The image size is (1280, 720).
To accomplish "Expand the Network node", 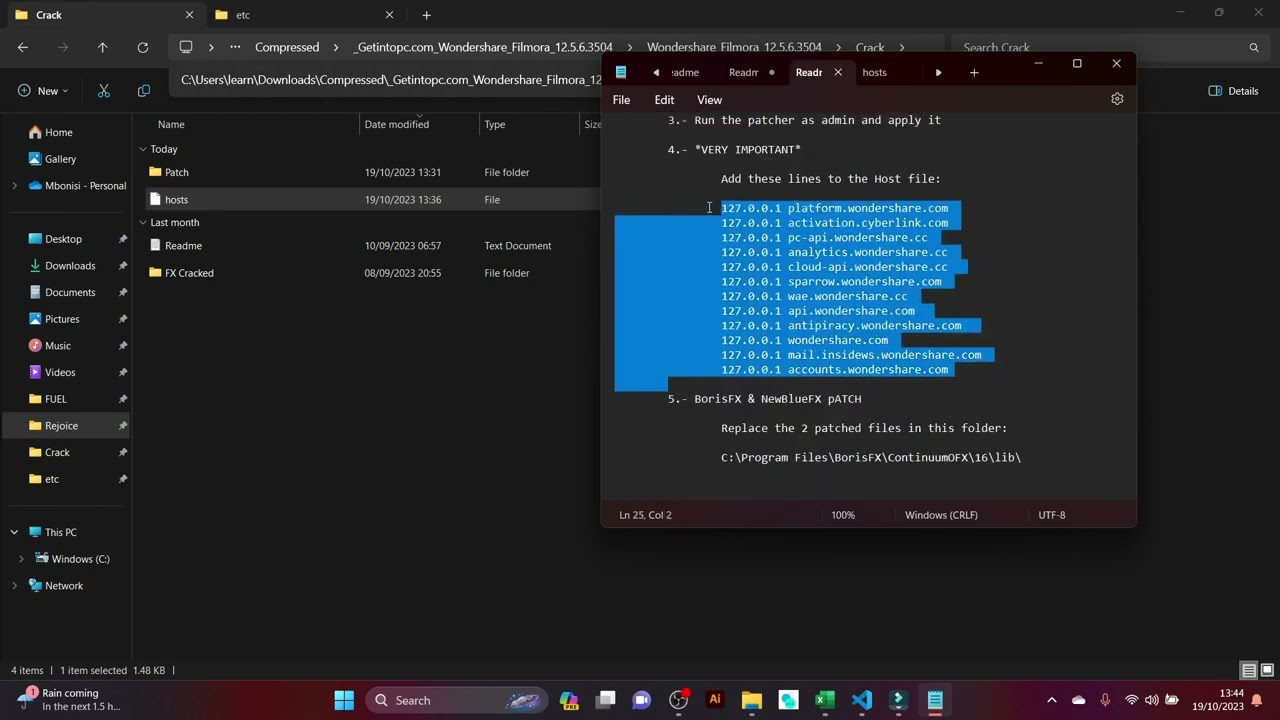I will (x=14, y=586).
